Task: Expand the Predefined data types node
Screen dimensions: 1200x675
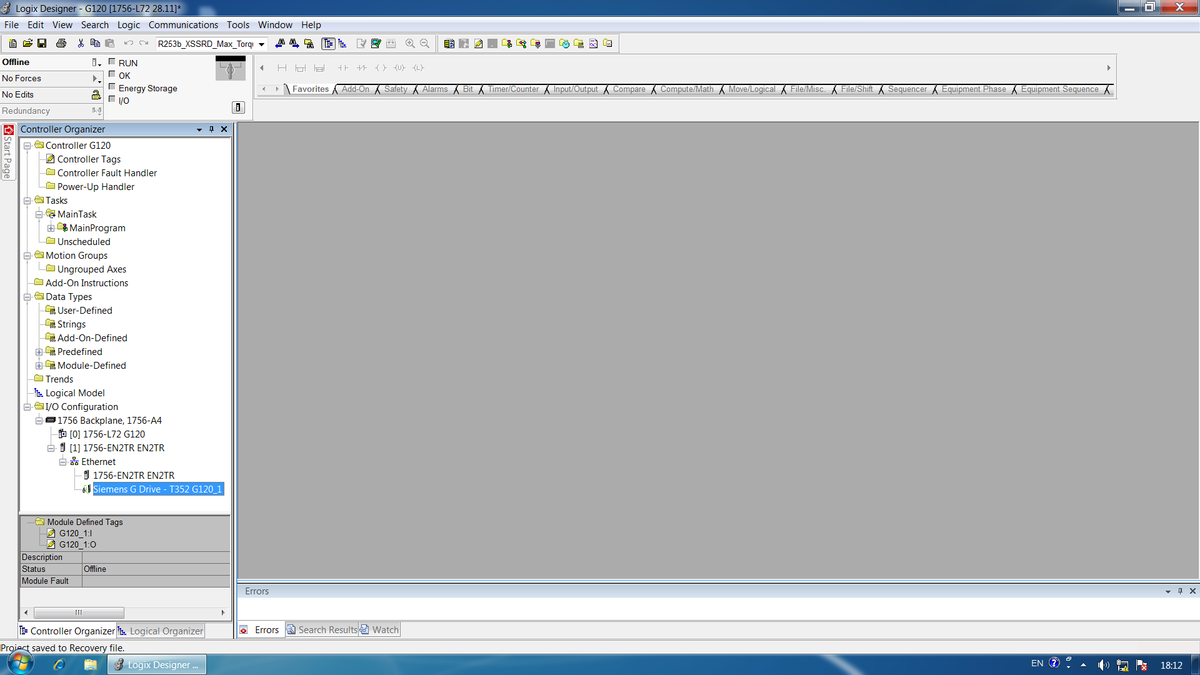Action: tap(39, 352)
